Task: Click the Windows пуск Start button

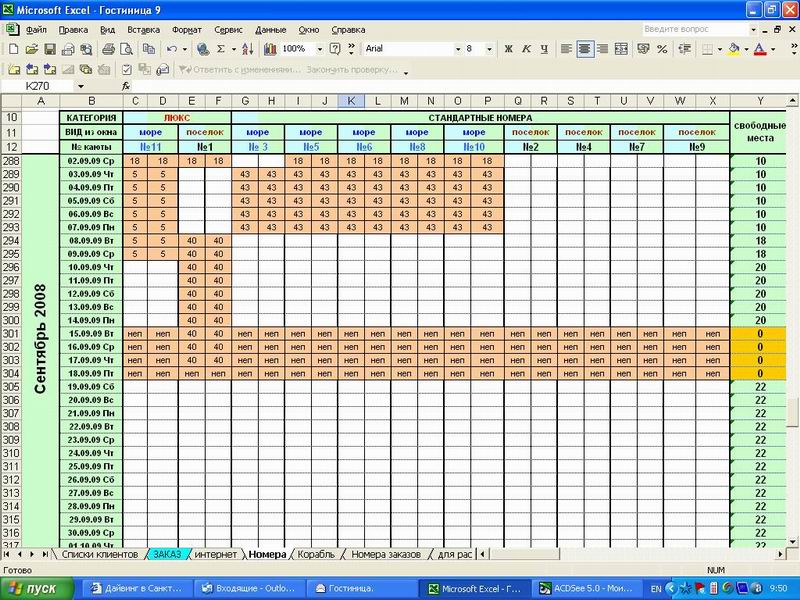Action: coord(36,587)
